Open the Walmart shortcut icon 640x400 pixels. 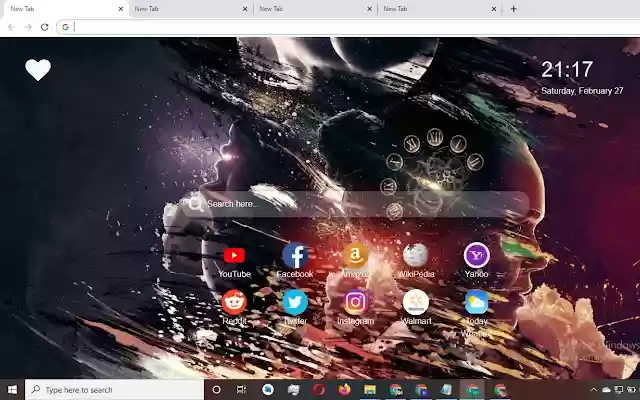(x=416, y=302)
